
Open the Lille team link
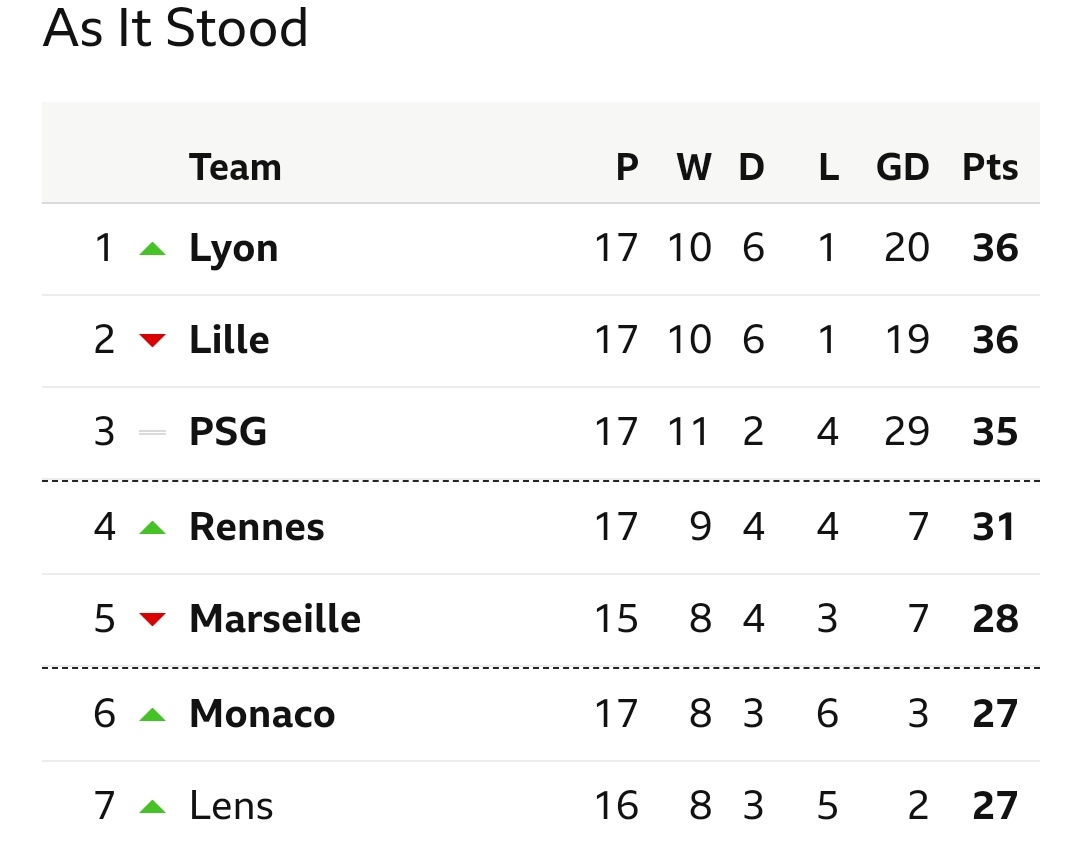pos(229,340)
